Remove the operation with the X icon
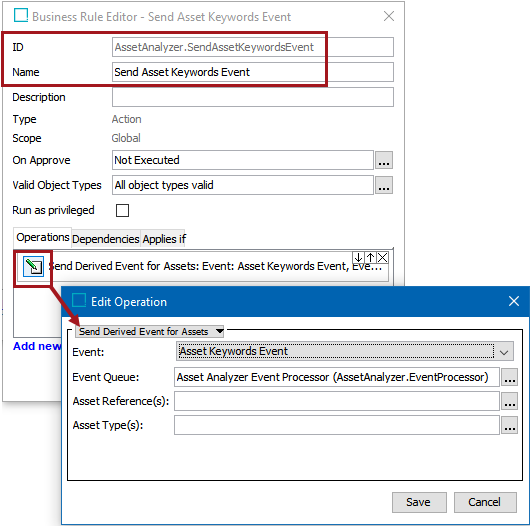Viewport: 532px width, 526px height. pos(383,258)
